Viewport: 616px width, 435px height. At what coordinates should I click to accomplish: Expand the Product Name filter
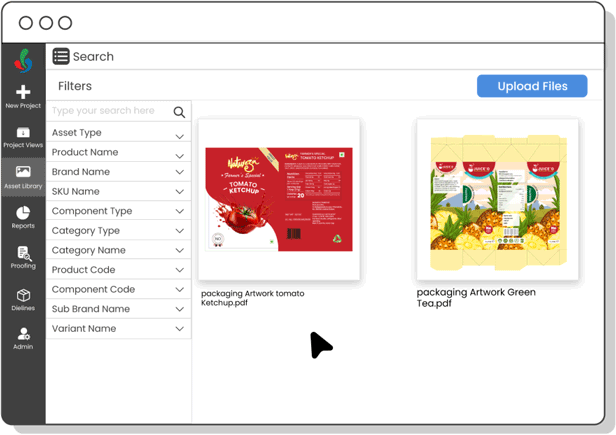(118, 152)
